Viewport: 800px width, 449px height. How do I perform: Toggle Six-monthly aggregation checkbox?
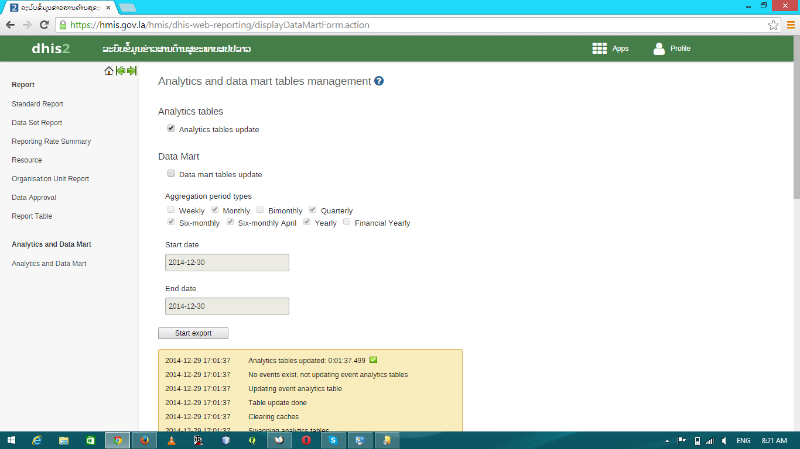pos(171,222)
